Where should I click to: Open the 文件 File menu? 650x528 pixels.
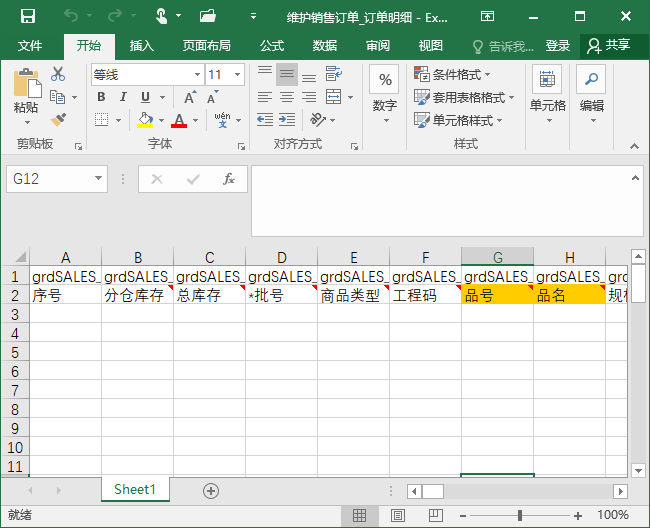[x=30, y=45]
